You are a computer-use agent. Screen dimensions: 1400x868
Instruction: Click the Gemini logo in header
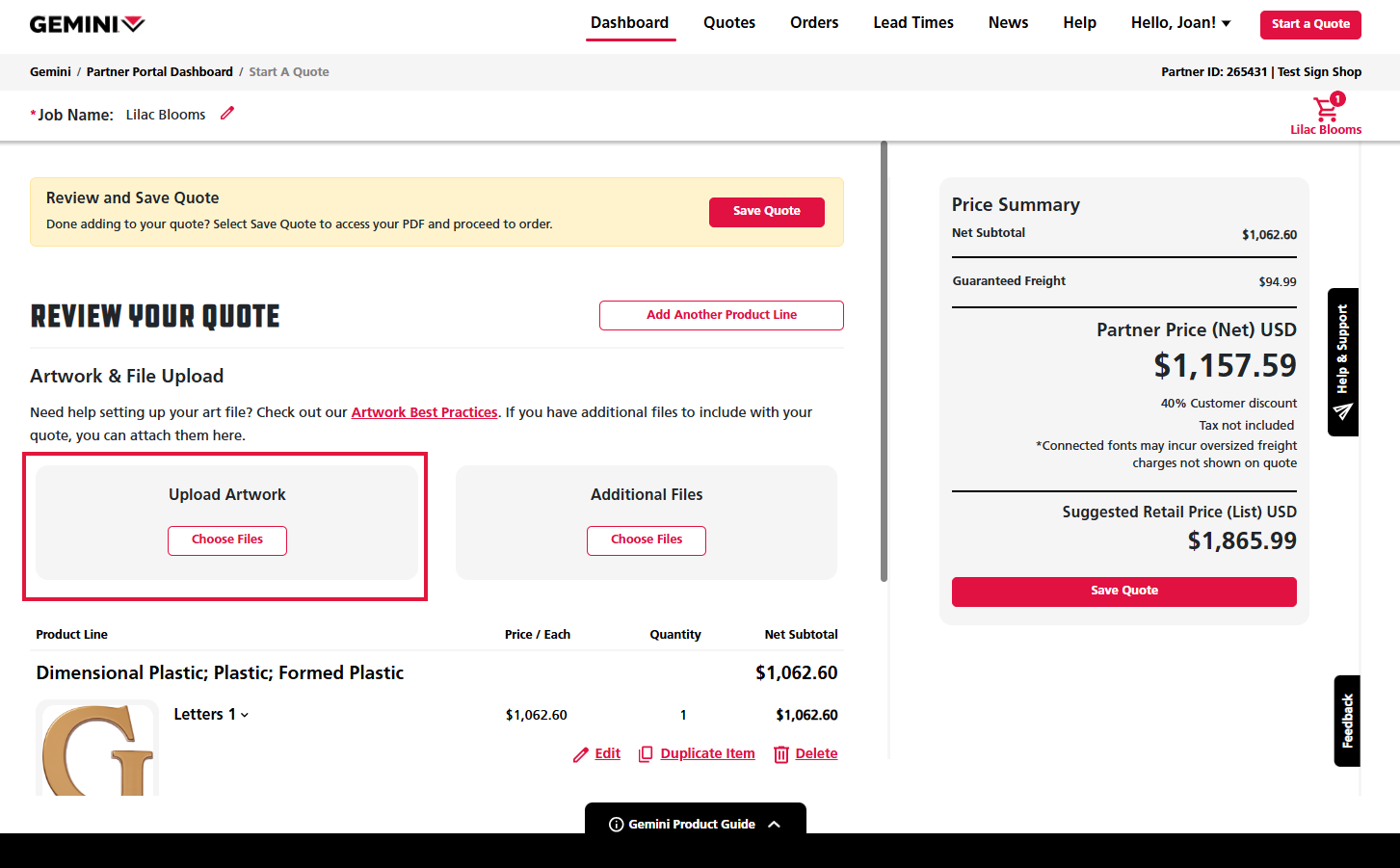(87, 24)
